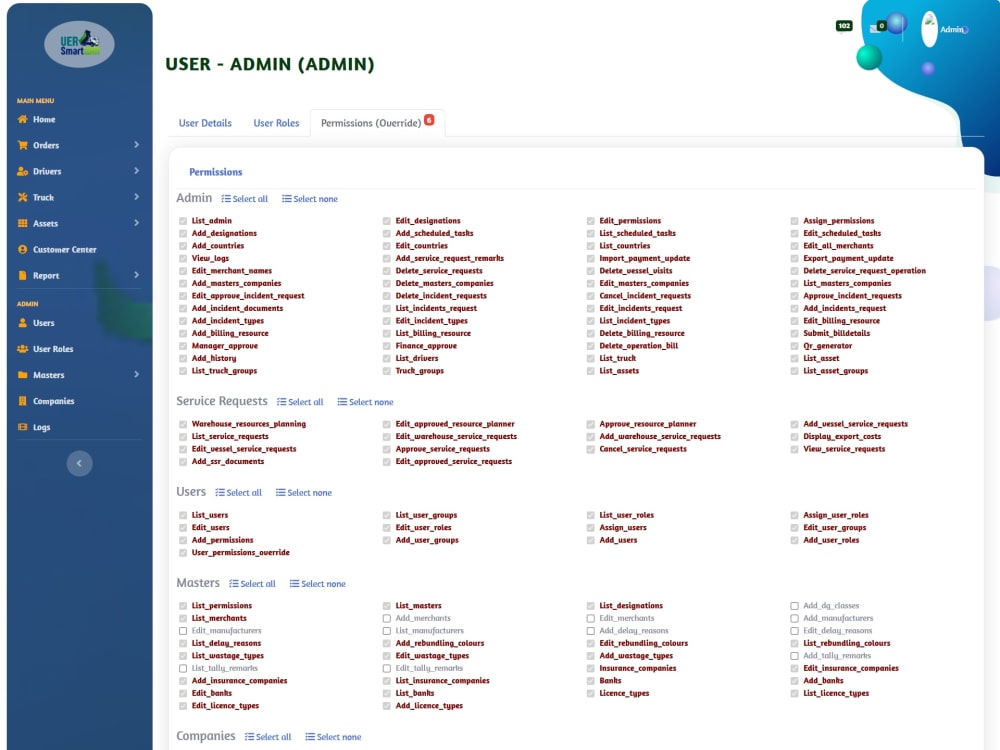The height and width of the screenshot is (750, 1000).
Task: Toggle the View_logs checkbox
Action: (183, 259)
